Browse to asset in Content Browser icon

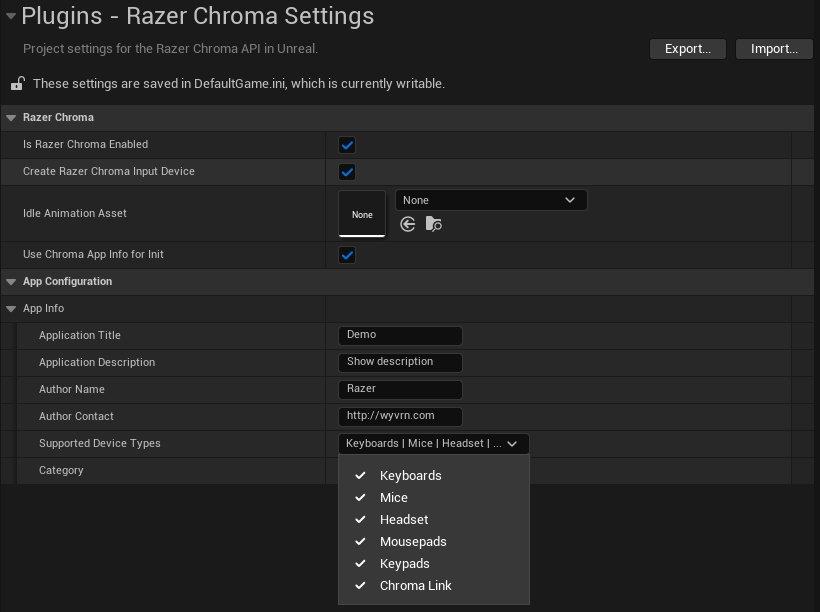pos(434,225)
